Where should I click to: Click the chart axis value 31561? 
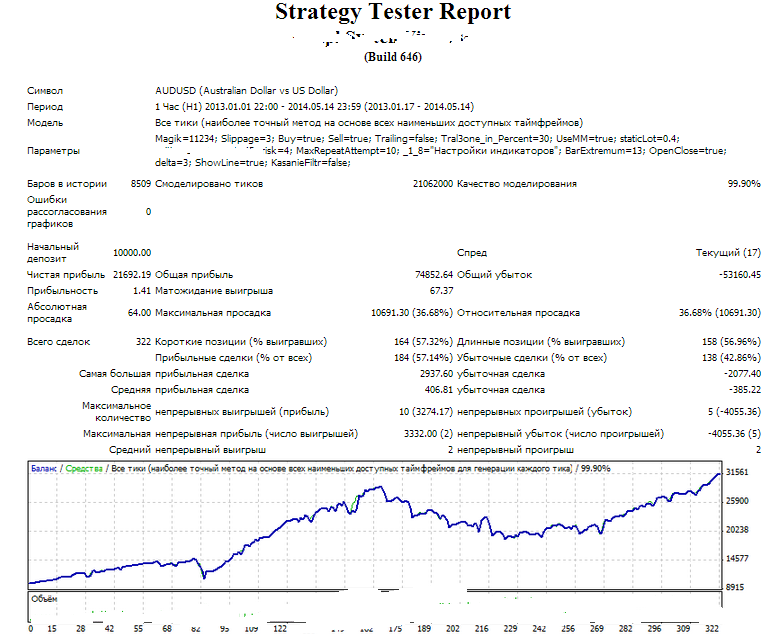click(x=737, y=472)
